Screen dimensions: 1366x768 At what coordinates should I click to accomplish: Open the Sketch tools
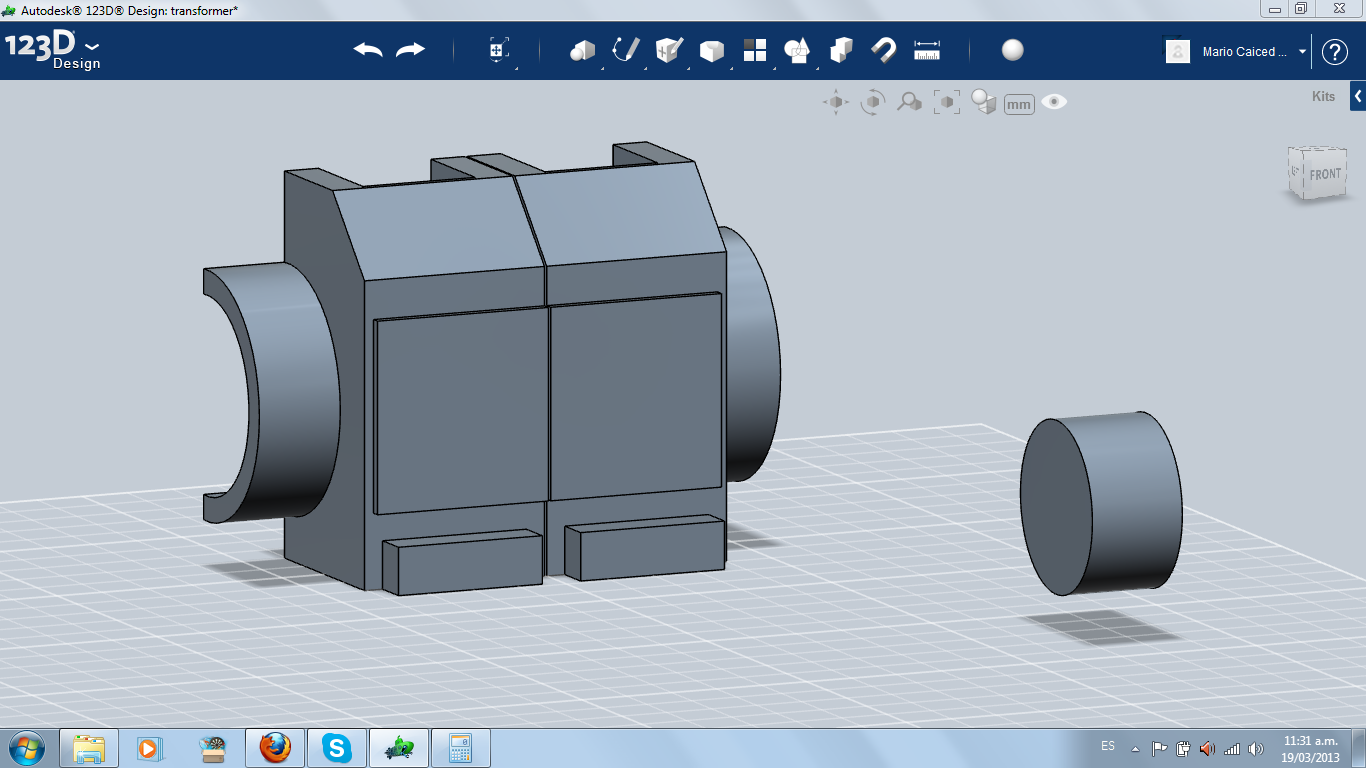click(625, 50)
